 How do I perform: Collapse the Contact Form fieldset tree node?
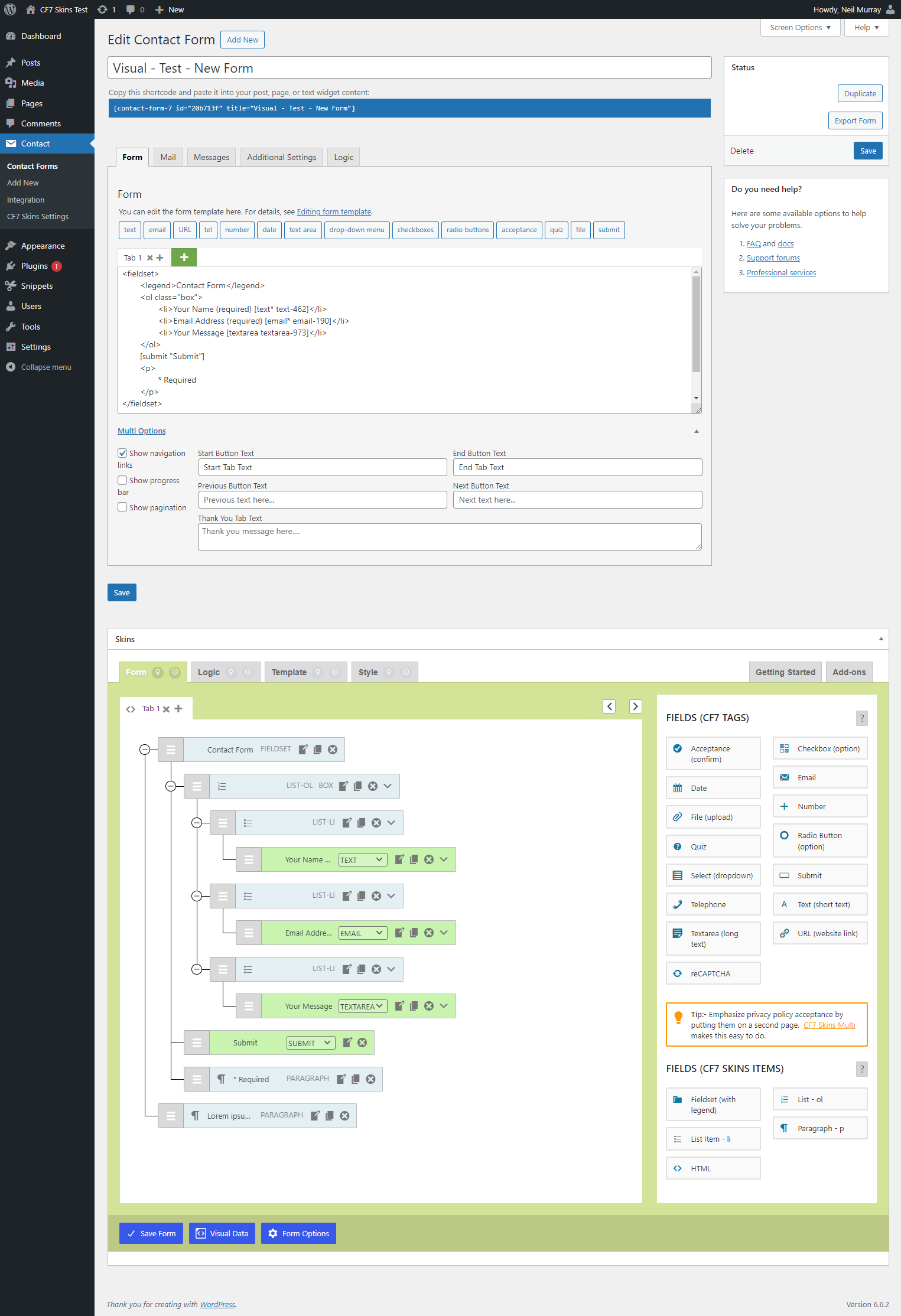click(x=145, y=750)
